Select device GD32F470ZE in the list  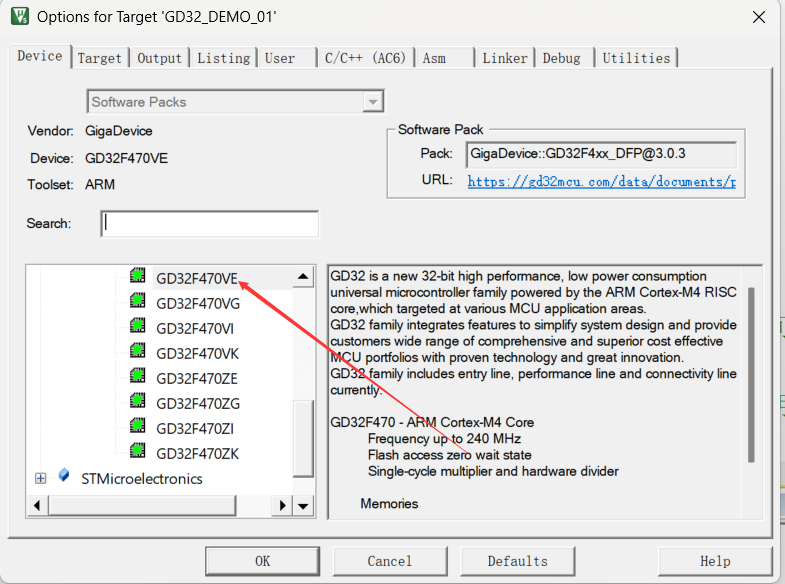click(197, 378)
